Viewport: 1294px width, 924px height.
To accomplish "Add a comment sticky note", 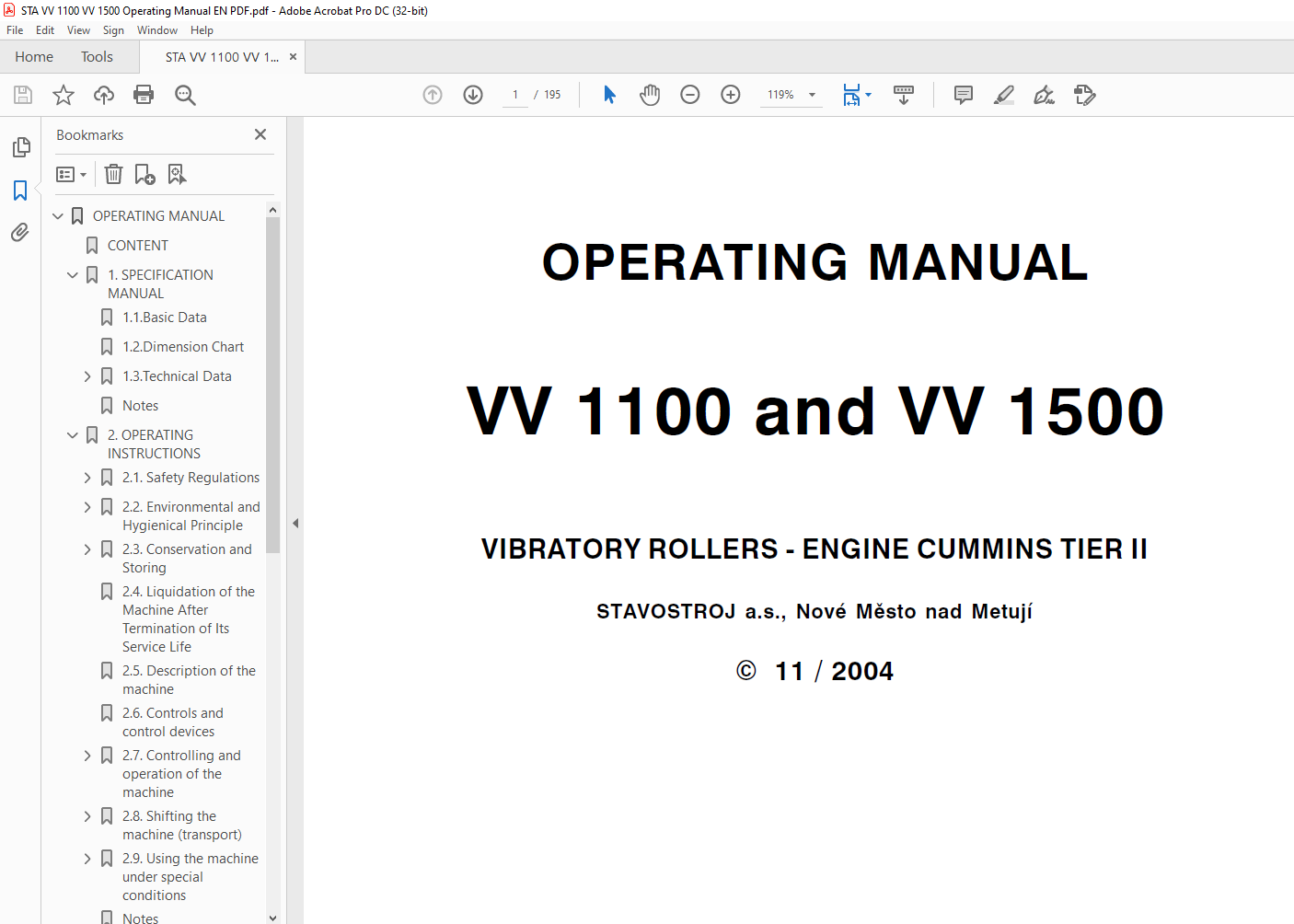I will (964, 95).
